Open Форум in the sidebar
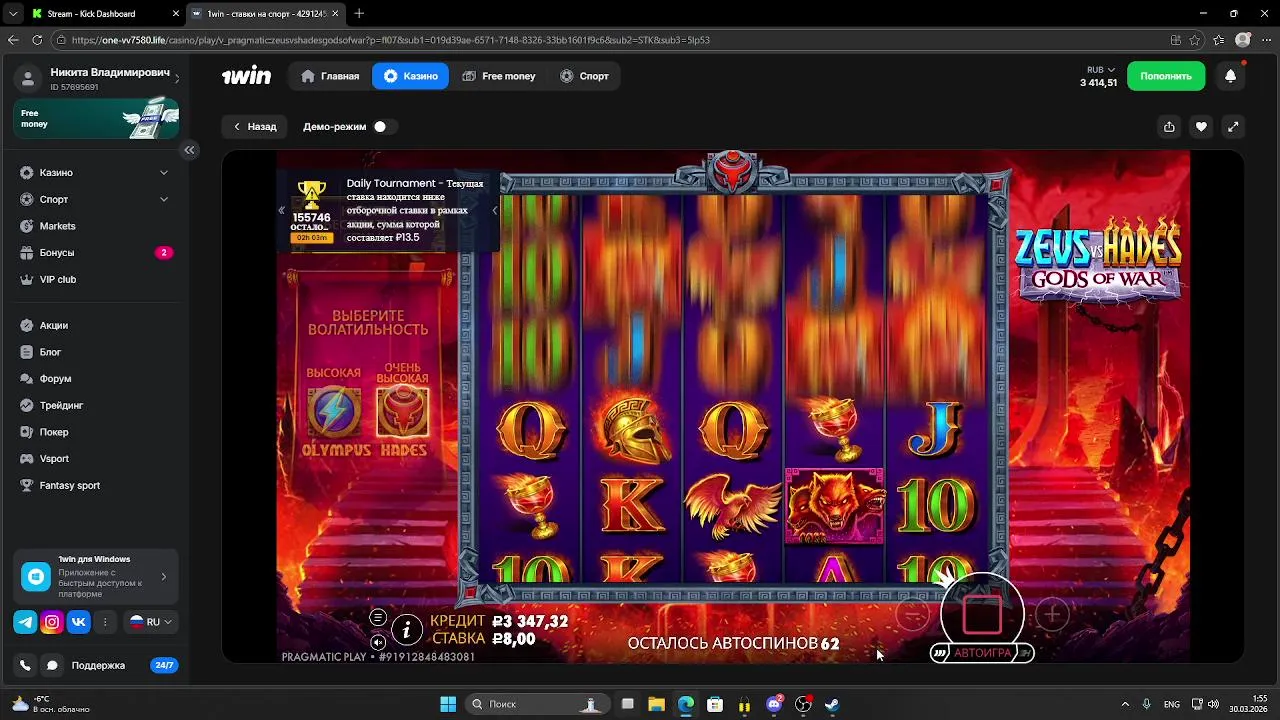The image size is (1280, 720). click(x=95, y=379)
